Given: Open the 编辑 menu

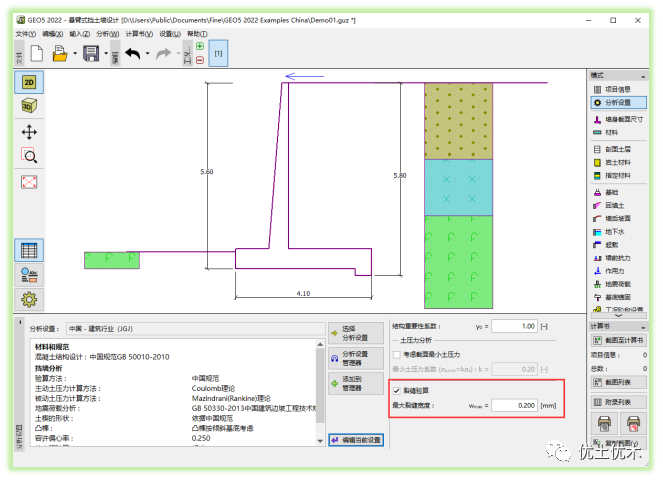Looking at the screenshot, I should point(52,34).
